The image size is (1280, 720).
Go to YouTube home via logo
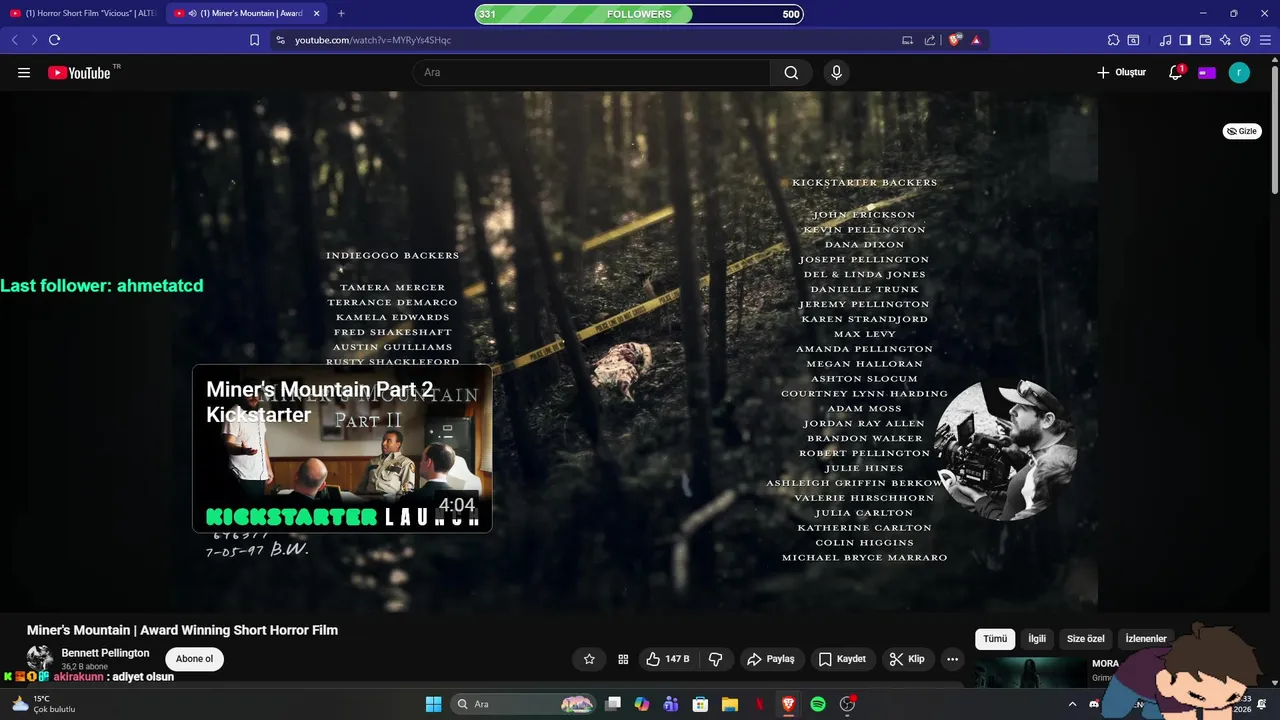click(x=79, y=73)
